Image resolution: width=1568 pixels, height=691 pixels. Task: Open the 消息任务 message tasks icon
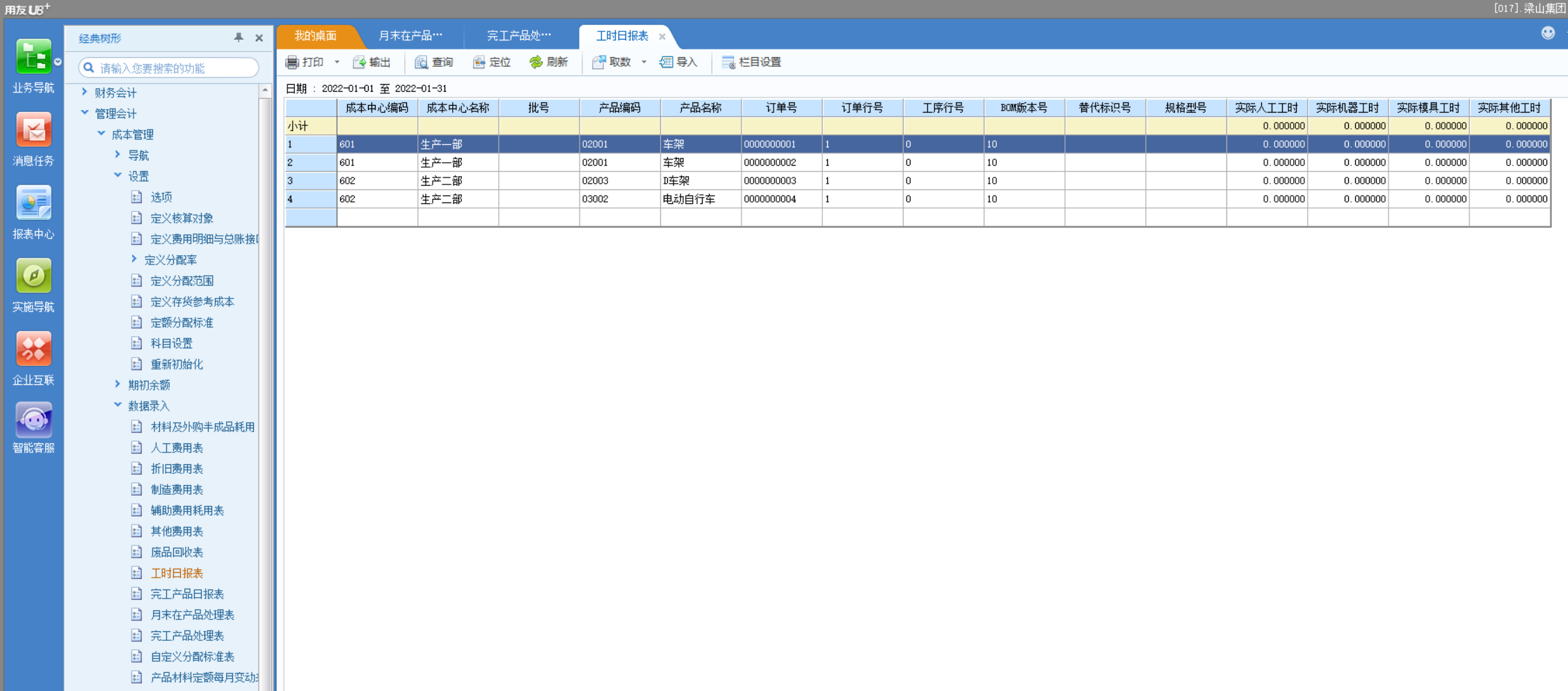[x=33, y=130]
